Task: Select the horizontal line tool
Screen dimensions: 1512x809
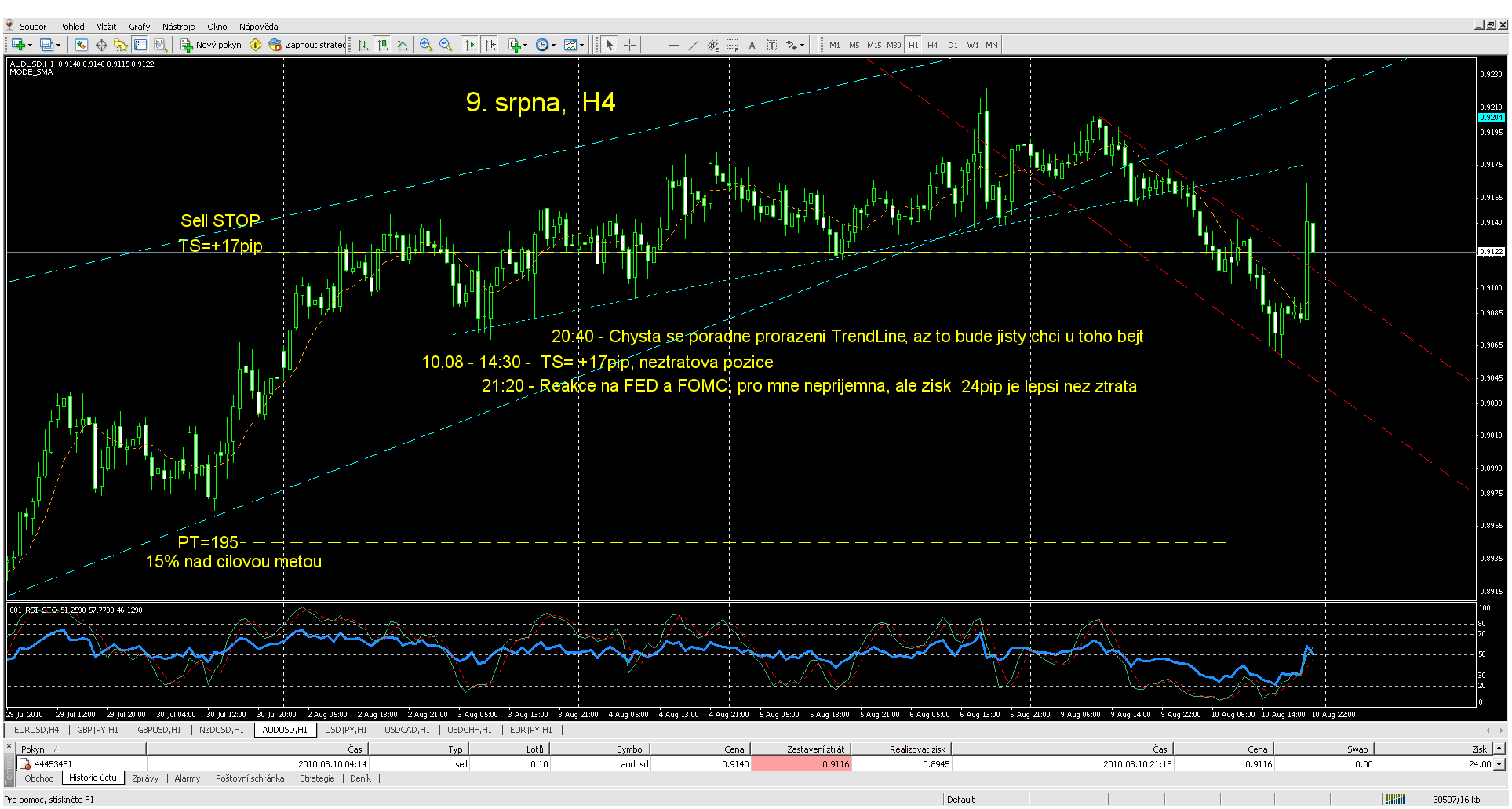Action: click(673, 45)
